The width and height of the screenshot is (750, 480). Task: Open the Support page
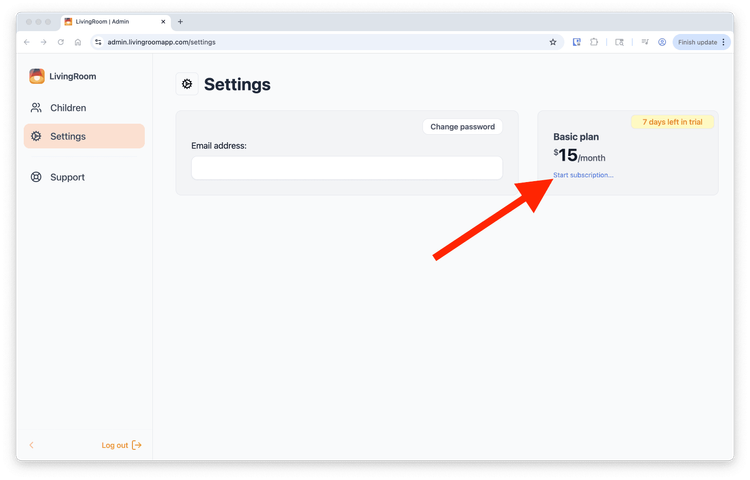coord(67,177)
